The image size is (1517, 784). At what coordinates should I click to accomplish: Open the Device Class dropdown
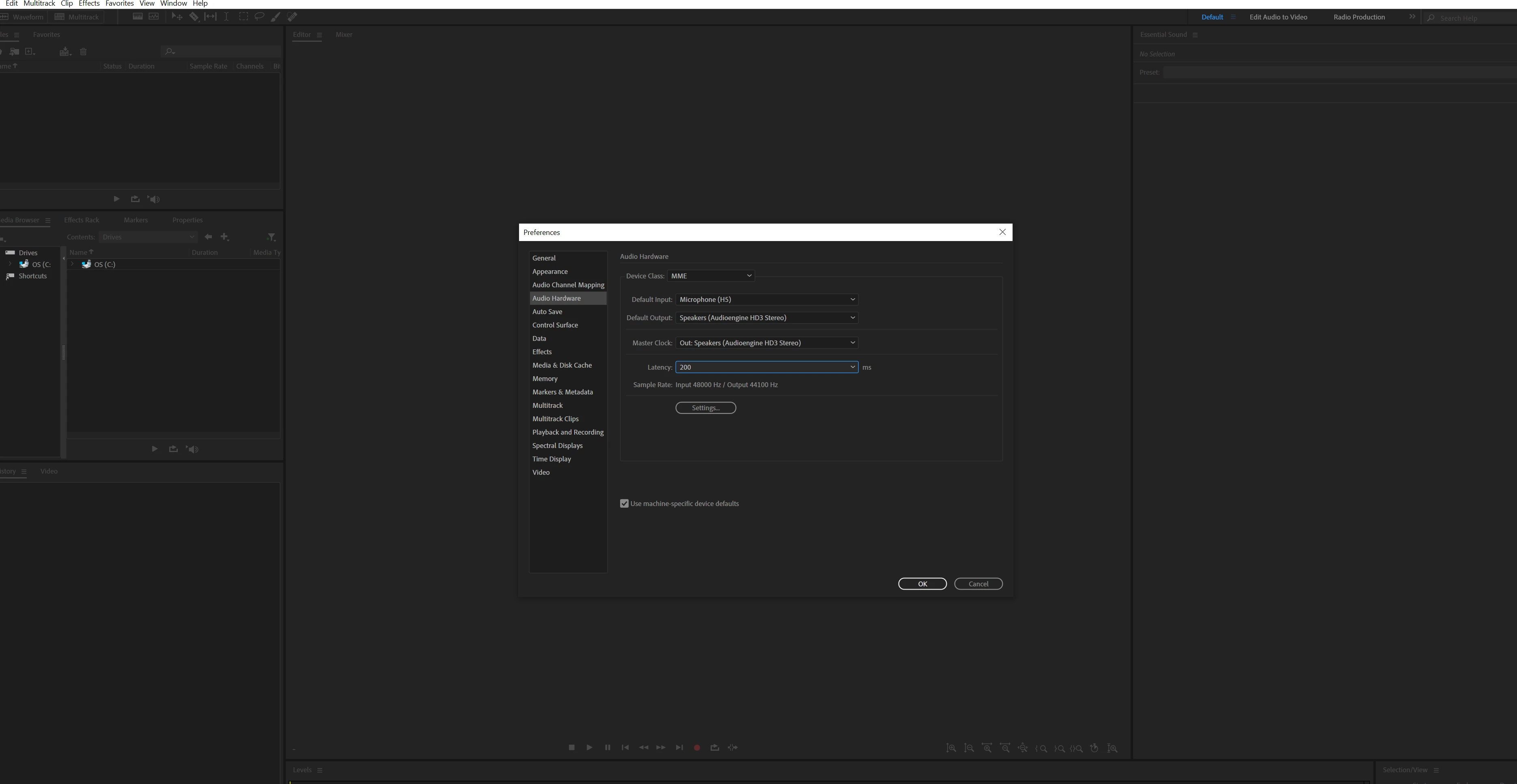point(711,276)
